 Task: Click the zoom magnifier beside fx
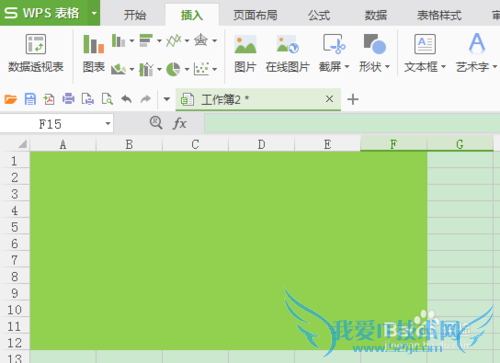(156, 123)
